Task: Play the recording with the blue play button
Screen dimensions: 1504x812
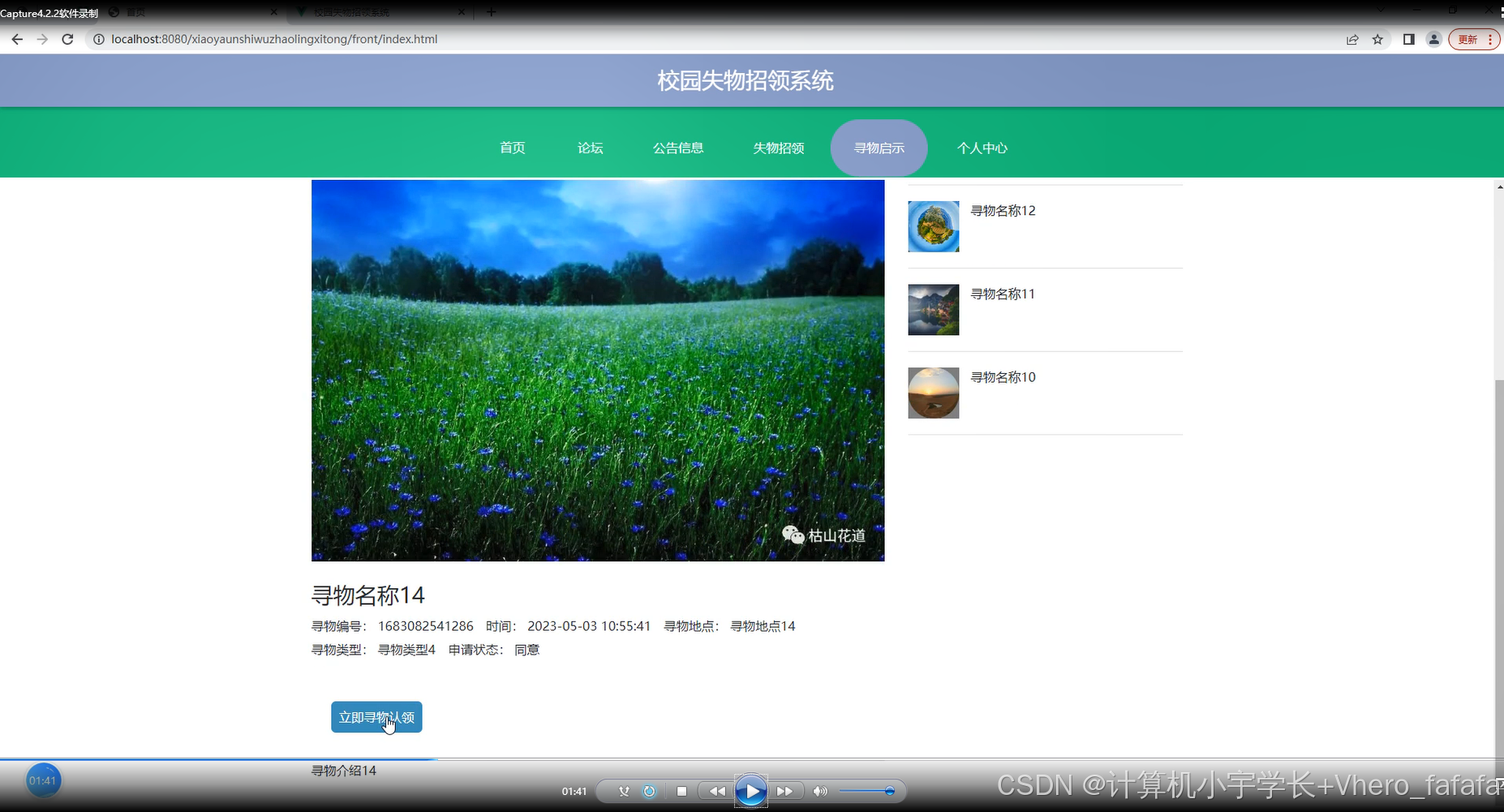Action: coord(750,790)
